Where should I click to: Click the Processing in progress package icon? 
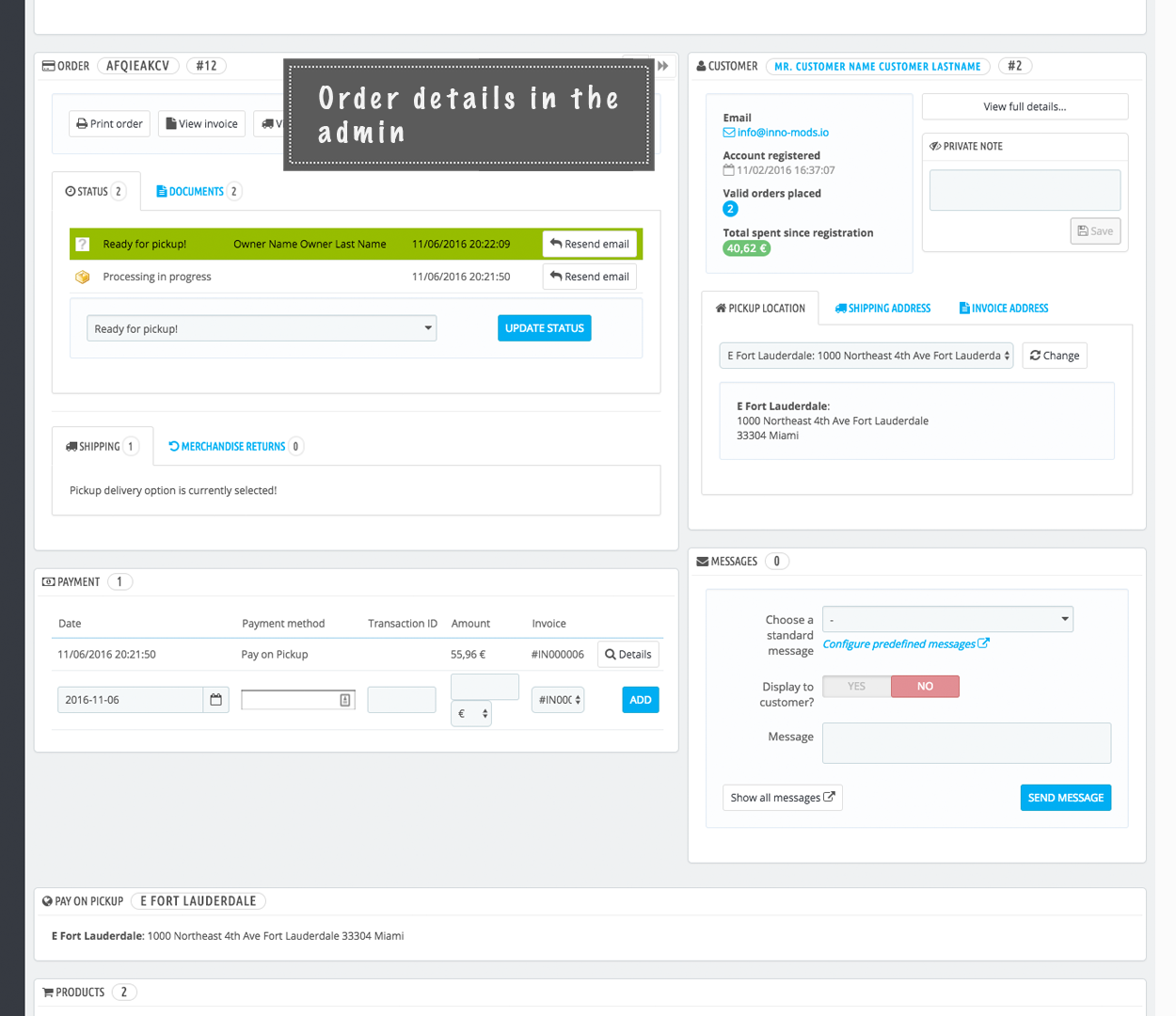(83, 277)
